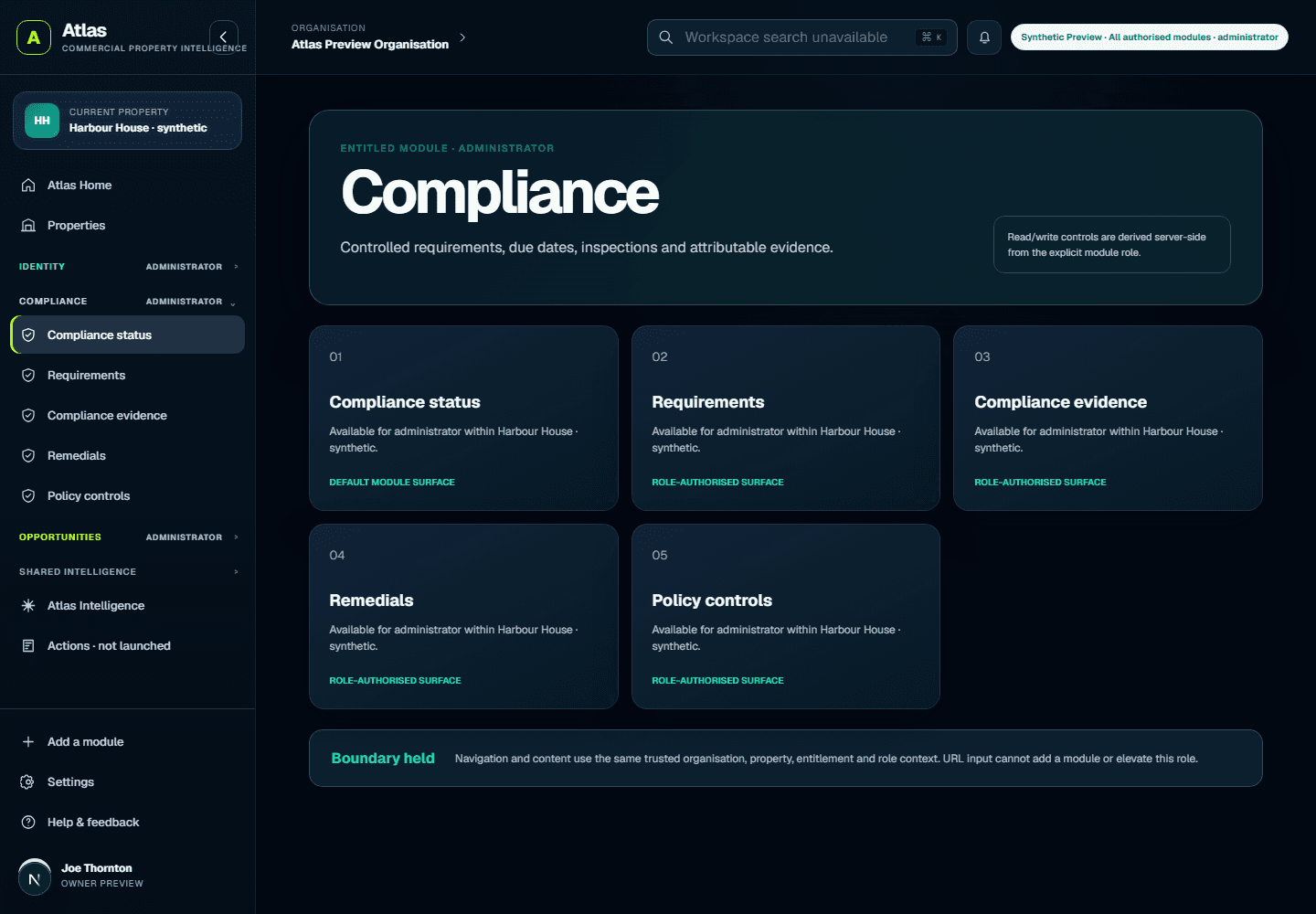Click the Atlas Home house icon
The image size is (1316, 914).
click(28, 185)
